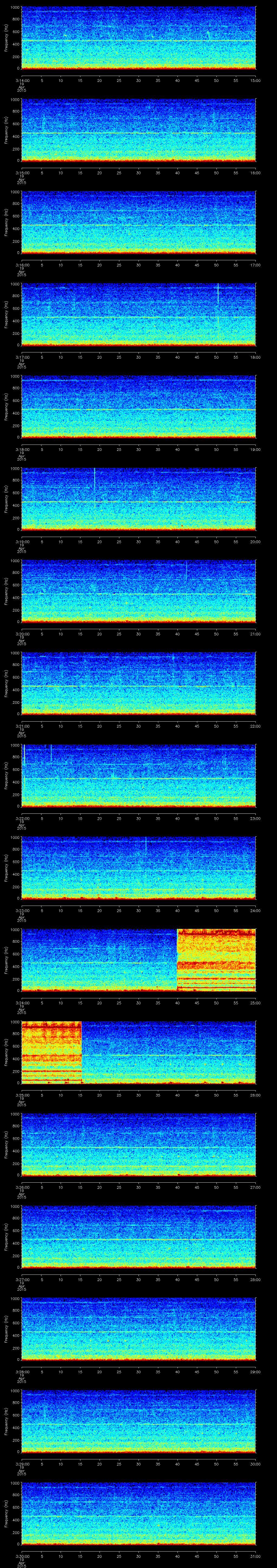Click the 31:00 end time label
This screenshot has height=1568, width=277.
coord(256,1556)
